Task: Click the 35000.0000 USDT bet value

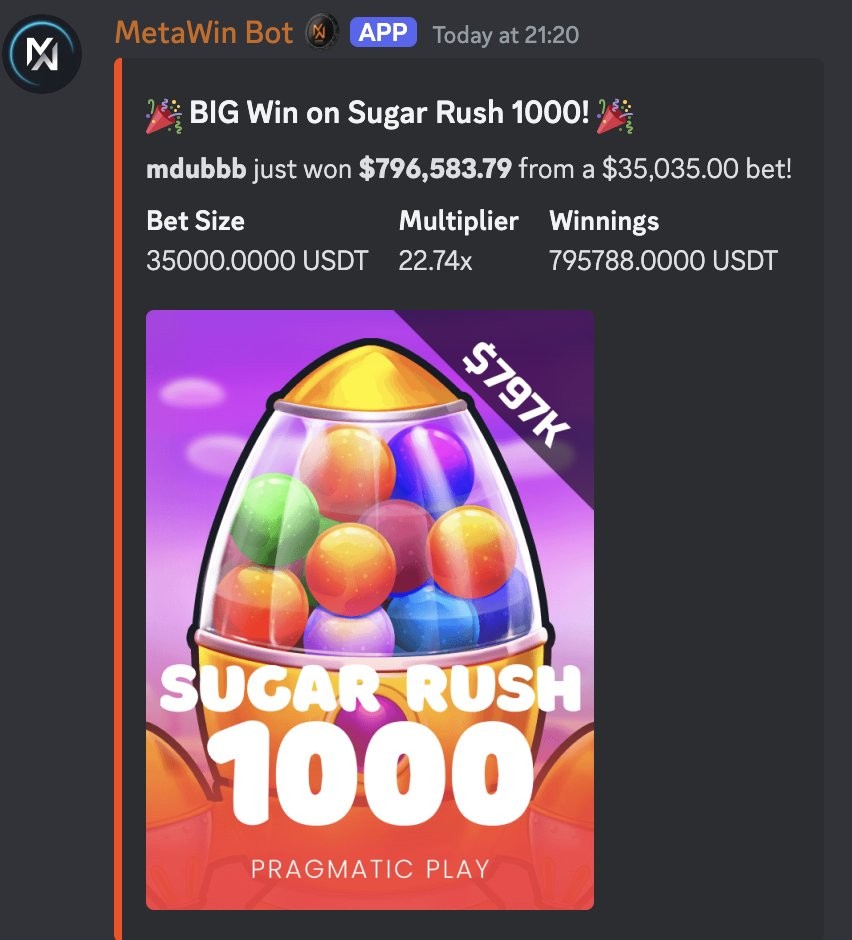Action: (x=257, y=261)
